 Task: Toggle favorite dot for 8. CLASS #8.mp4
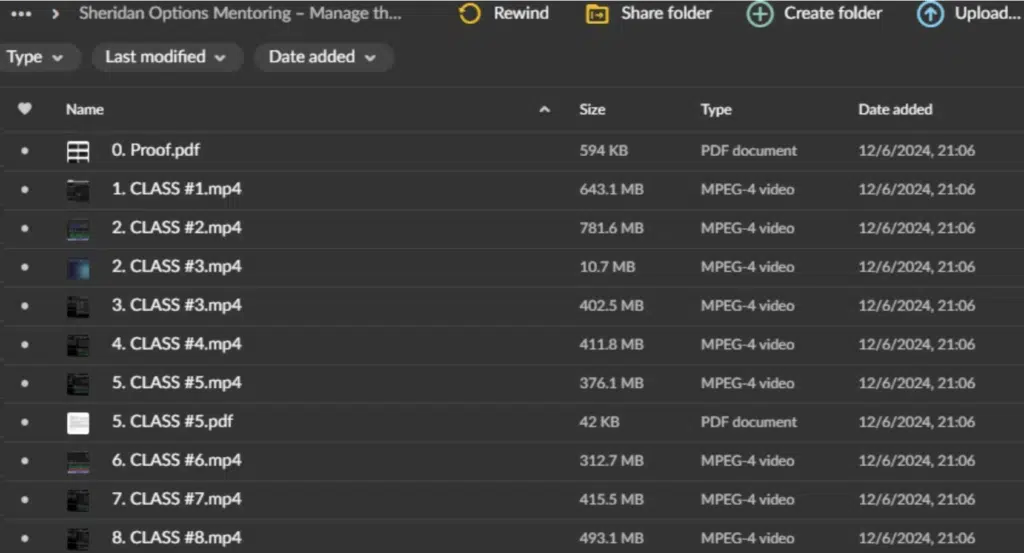[x=24, y=539]
